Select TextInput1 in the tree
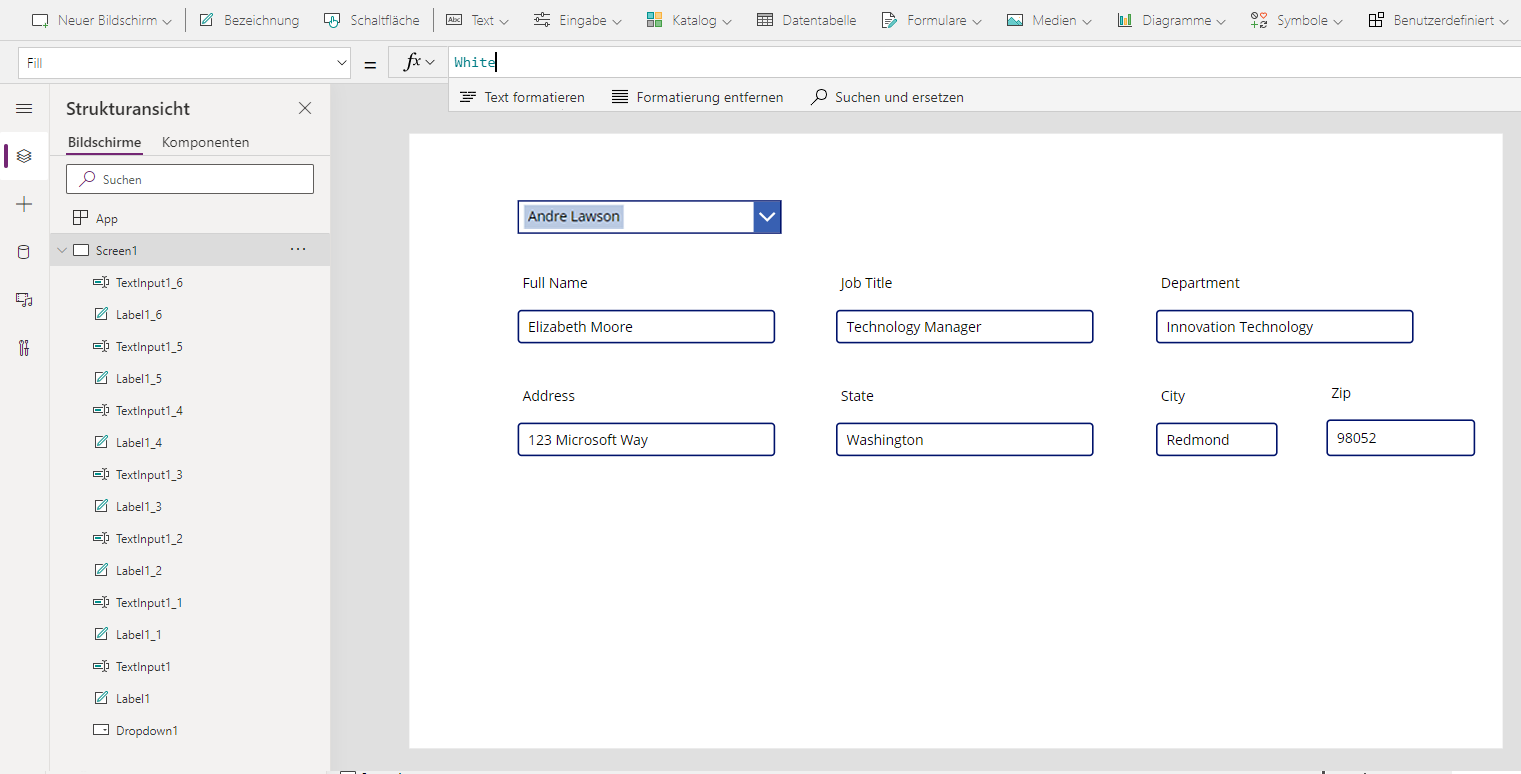1521x774 pixels. click(143, 666)
